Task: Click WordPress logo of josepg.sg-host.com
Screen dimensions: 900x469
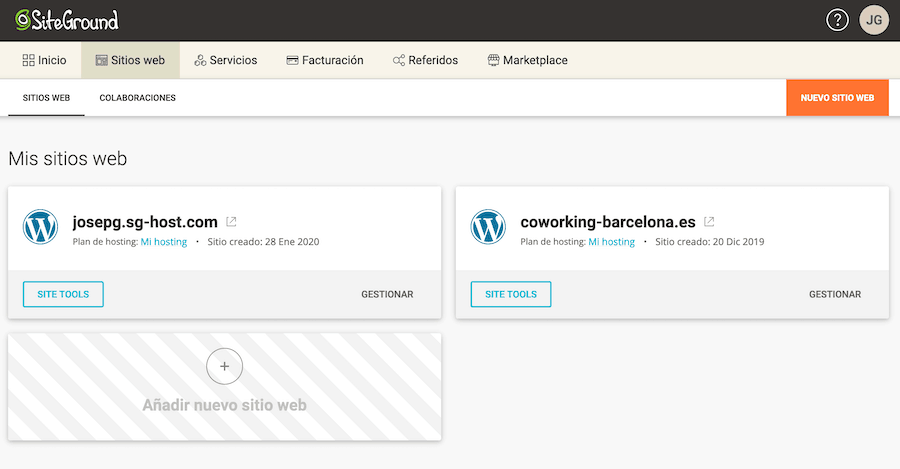Action: [x=40, y=227]
